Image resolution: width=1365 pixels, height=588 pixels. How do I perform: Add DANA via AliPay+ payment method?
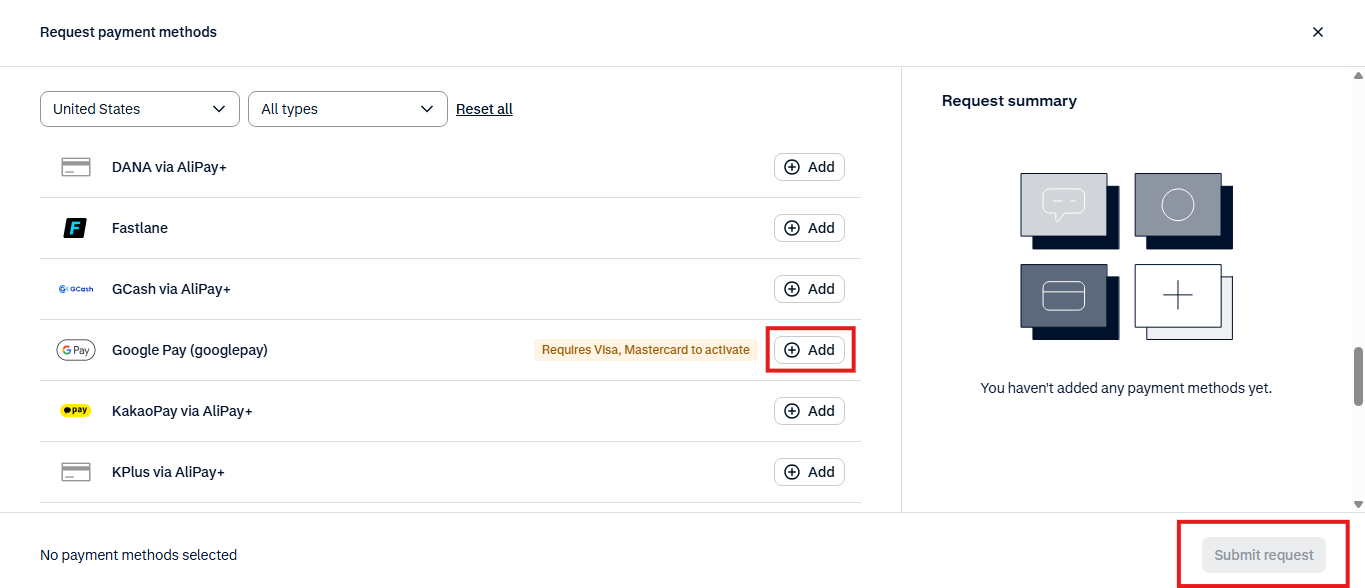pyautogui.click(x=809, y=167)
